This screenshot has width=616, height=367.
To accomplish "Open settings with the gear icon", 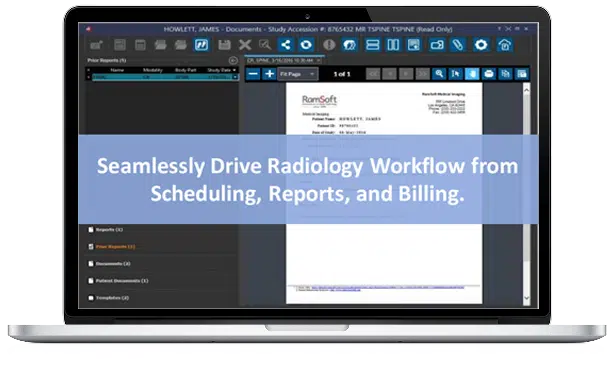I will tap(480, 45).
